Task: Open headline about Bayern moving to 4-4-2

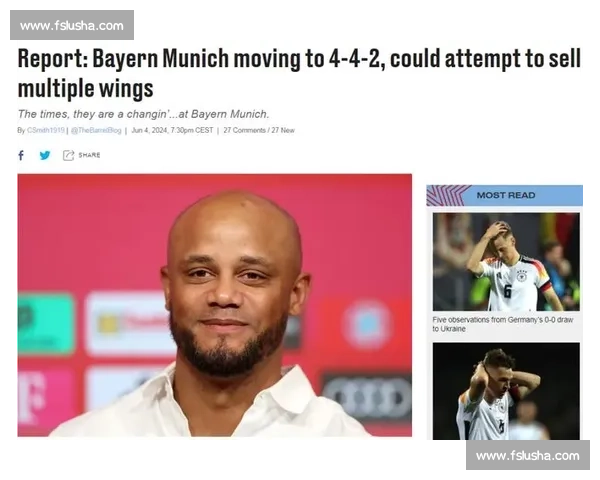Action: (299, 73)
